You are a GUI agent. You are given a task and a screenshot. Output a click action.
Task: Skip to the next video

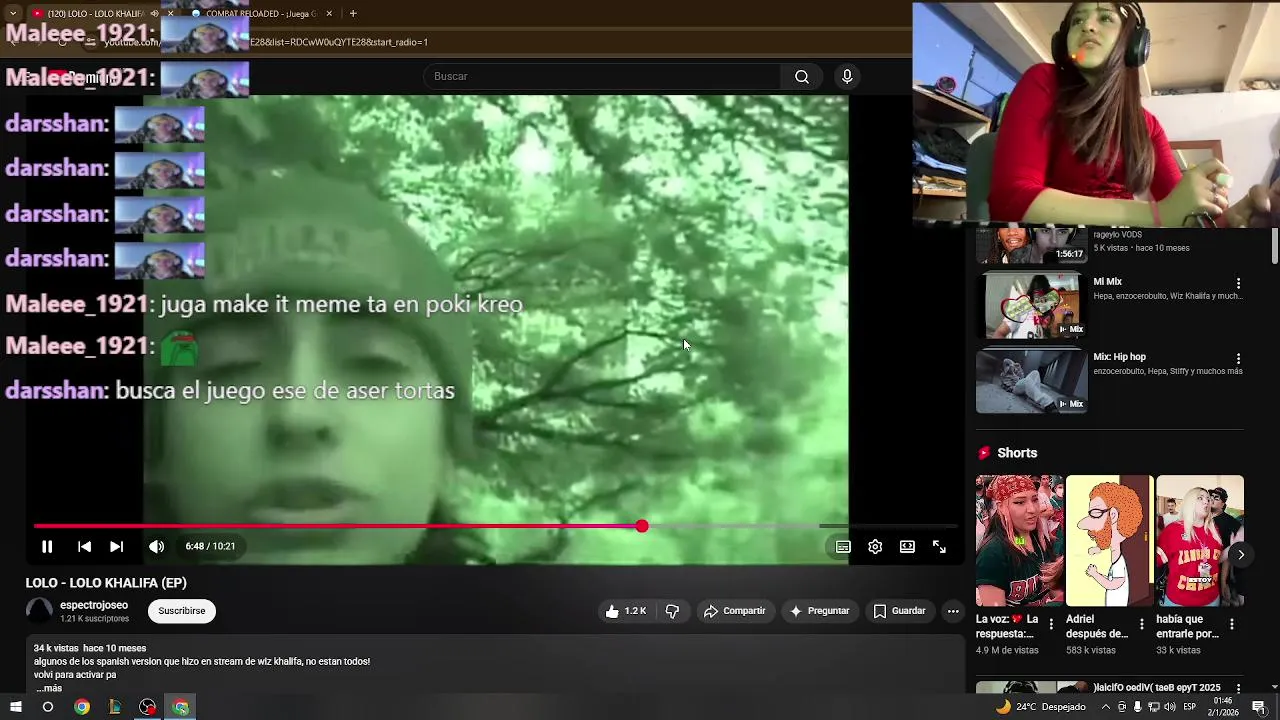coord(116,547)
